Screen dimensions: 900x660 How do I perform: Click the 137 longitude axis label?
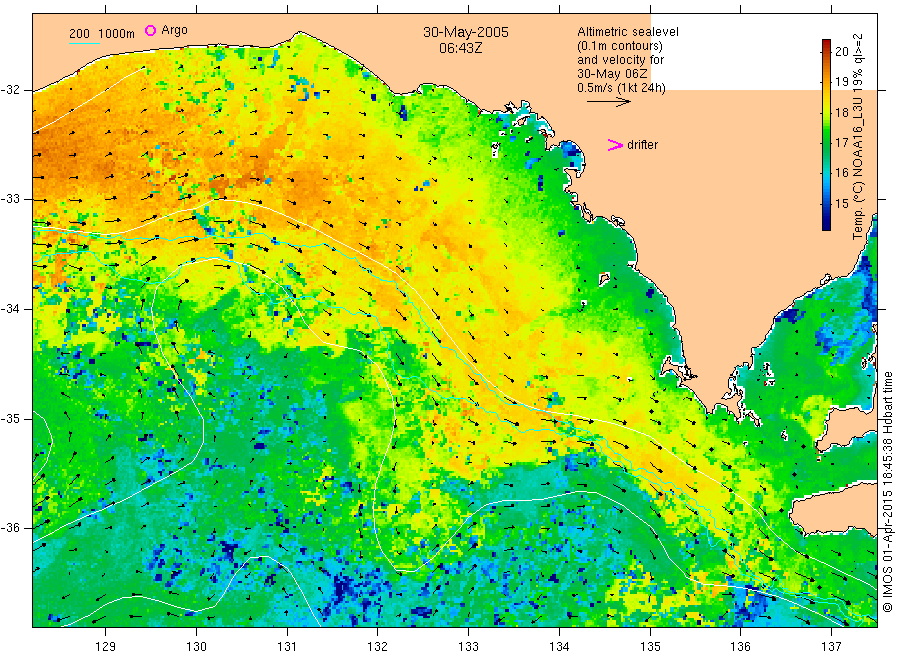tap(831, 647)
